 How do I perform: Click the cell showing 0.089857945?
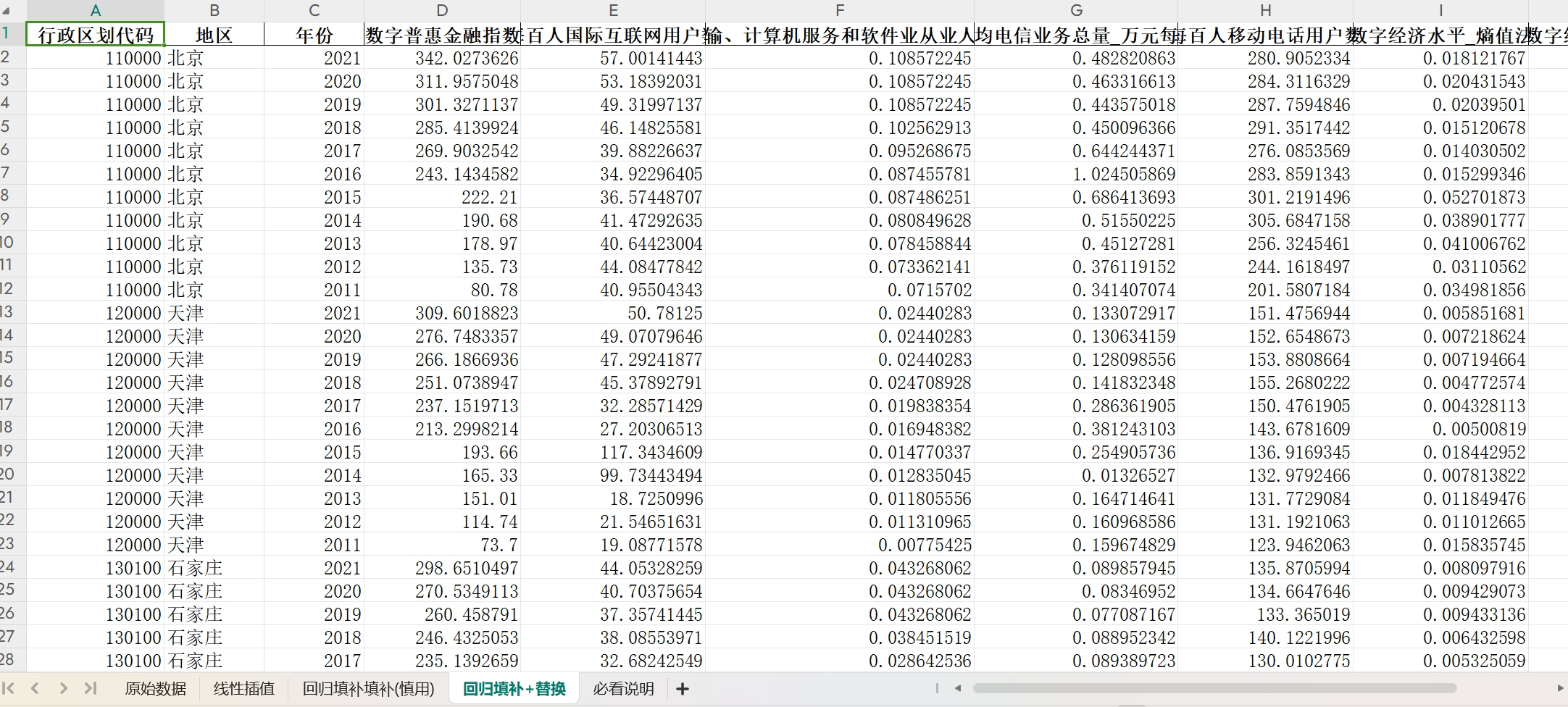tap(1076, 568)
